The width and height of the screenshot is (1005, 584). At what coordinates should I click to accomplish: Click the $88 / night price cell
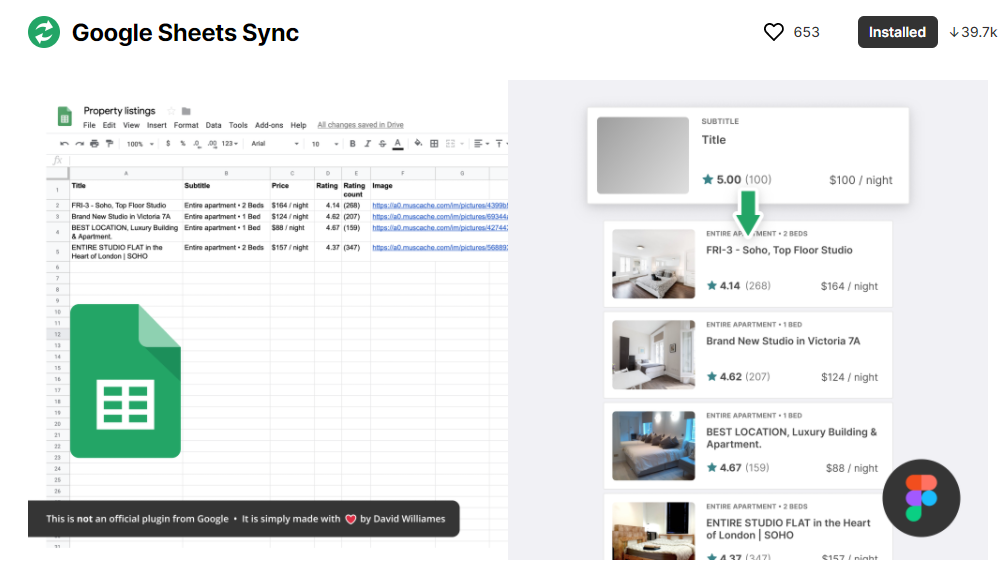[x=292, y=231]
